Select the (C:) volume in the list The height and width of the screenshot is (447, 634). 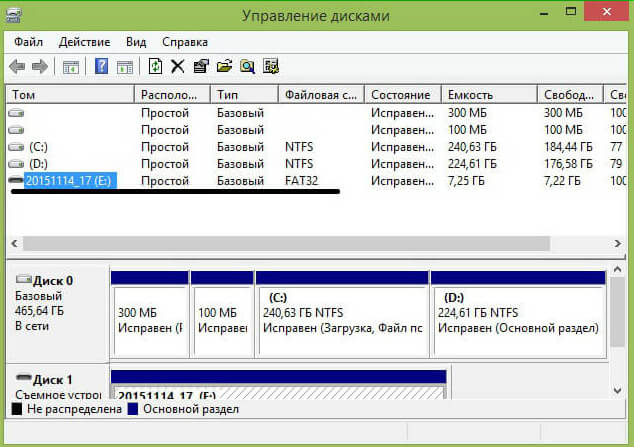pos(38,147)
